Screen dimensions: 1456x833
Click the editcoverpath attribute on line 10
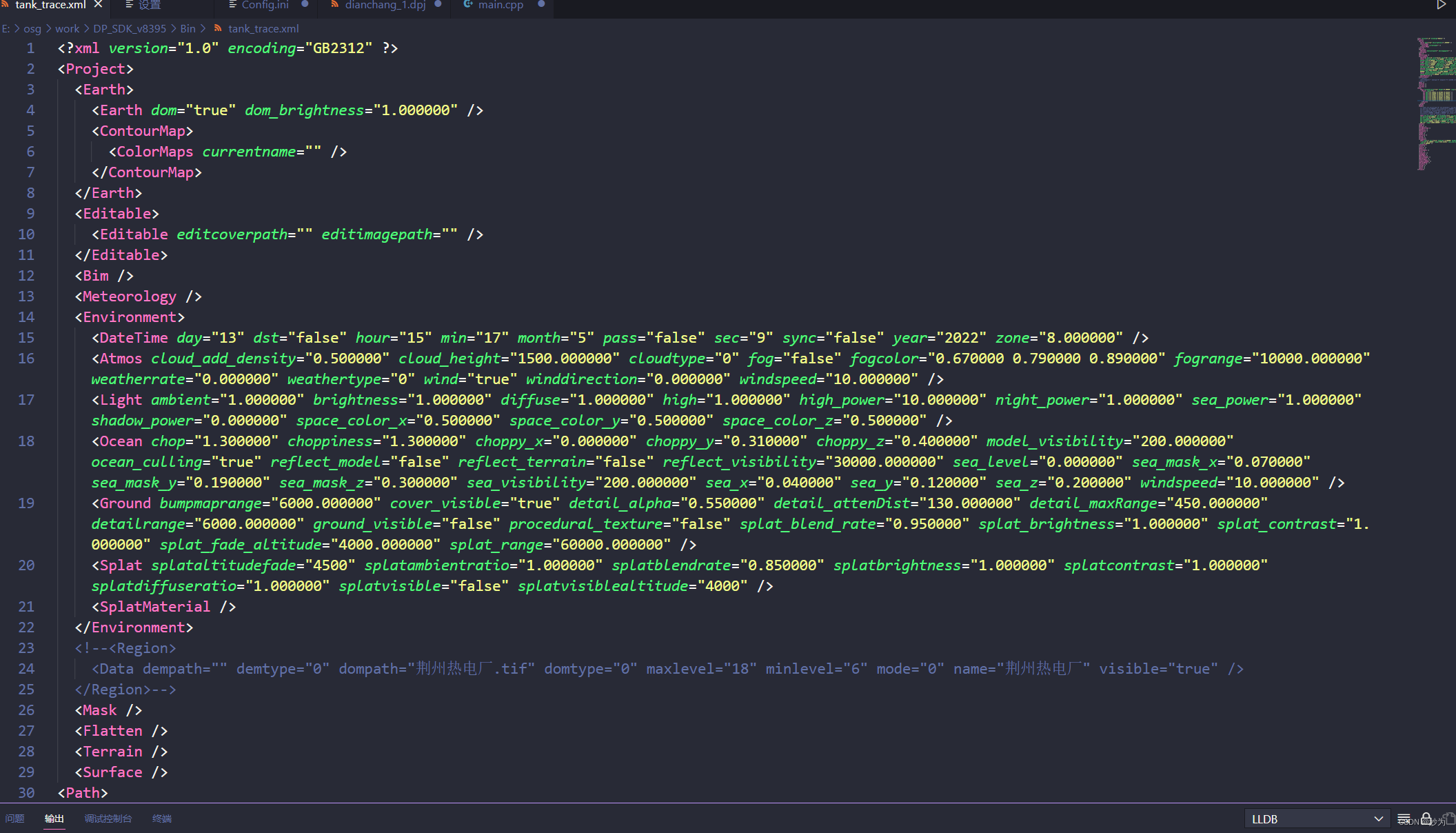click(232, 234)
